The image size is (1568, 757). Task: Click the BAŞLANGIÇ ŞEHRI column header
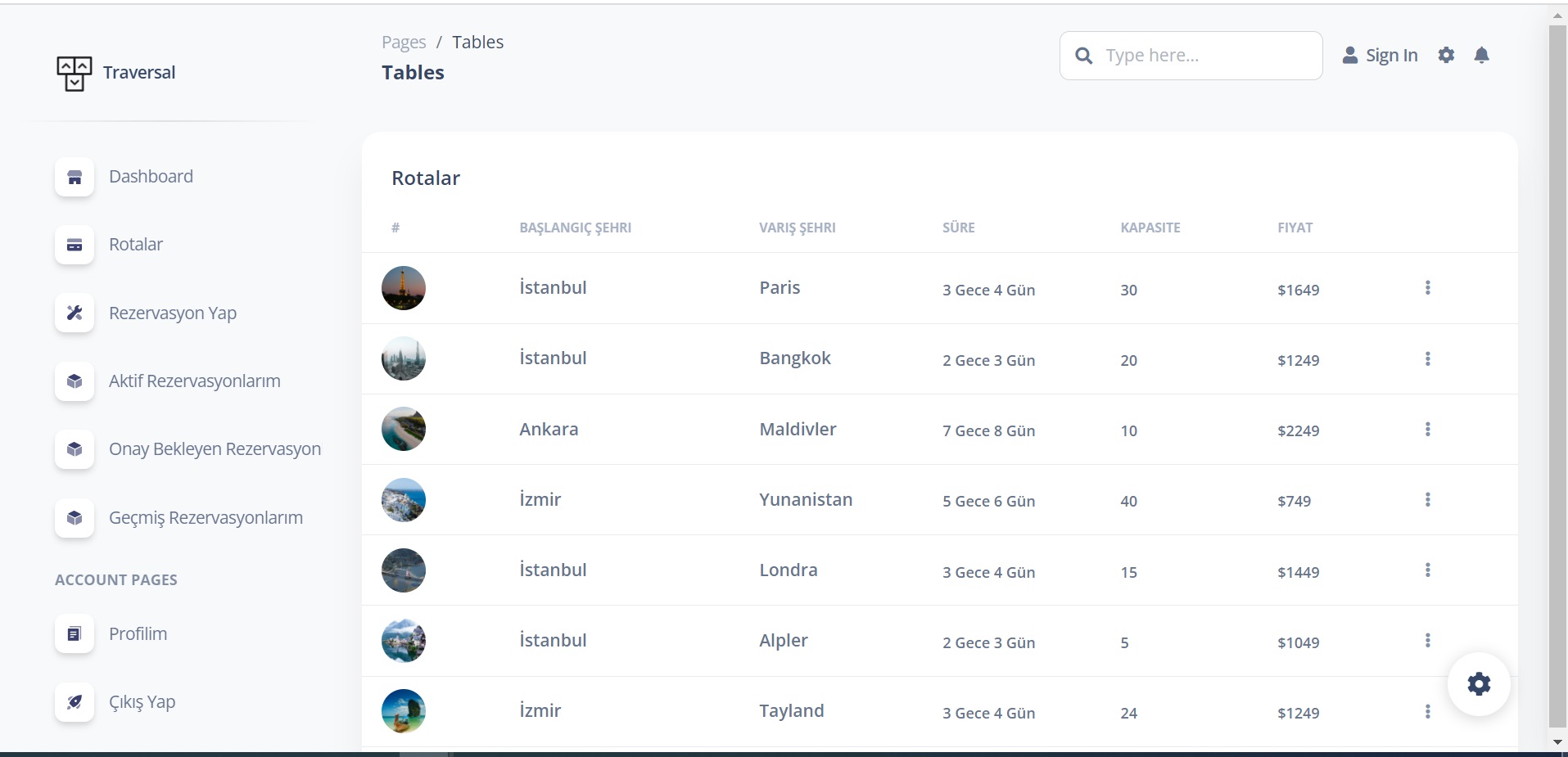point(575,228)
